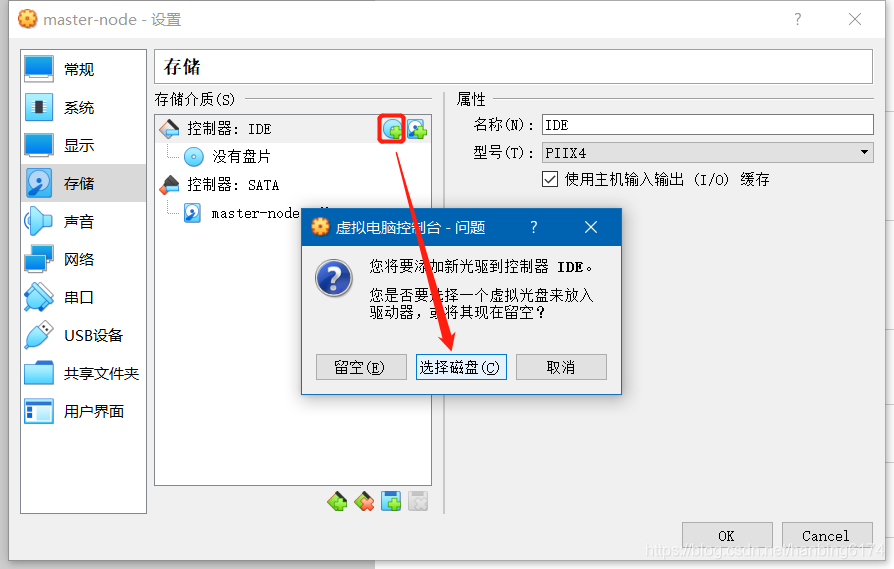Click the add optical drive icon on the IDE controller

392,129
